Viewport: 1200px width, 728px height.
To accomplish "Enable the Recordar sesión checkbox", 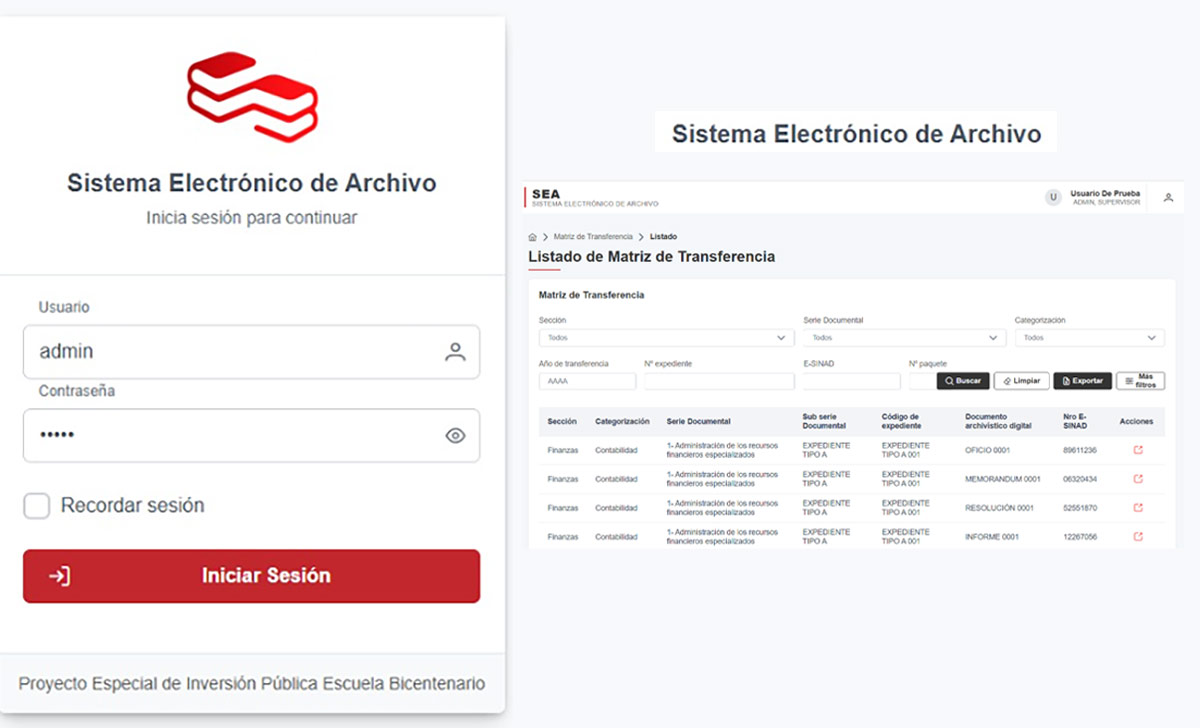I will point(37,506).
